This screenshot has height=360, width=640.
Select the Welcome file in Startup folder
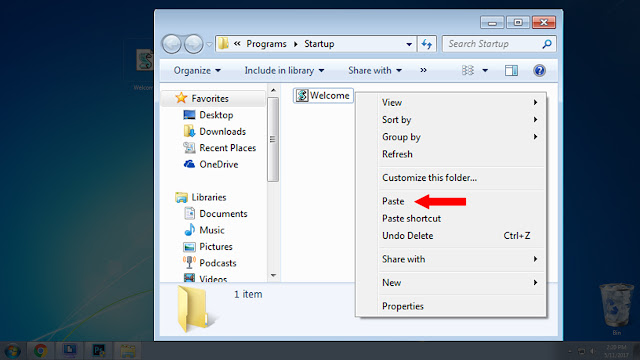(323, 96)
